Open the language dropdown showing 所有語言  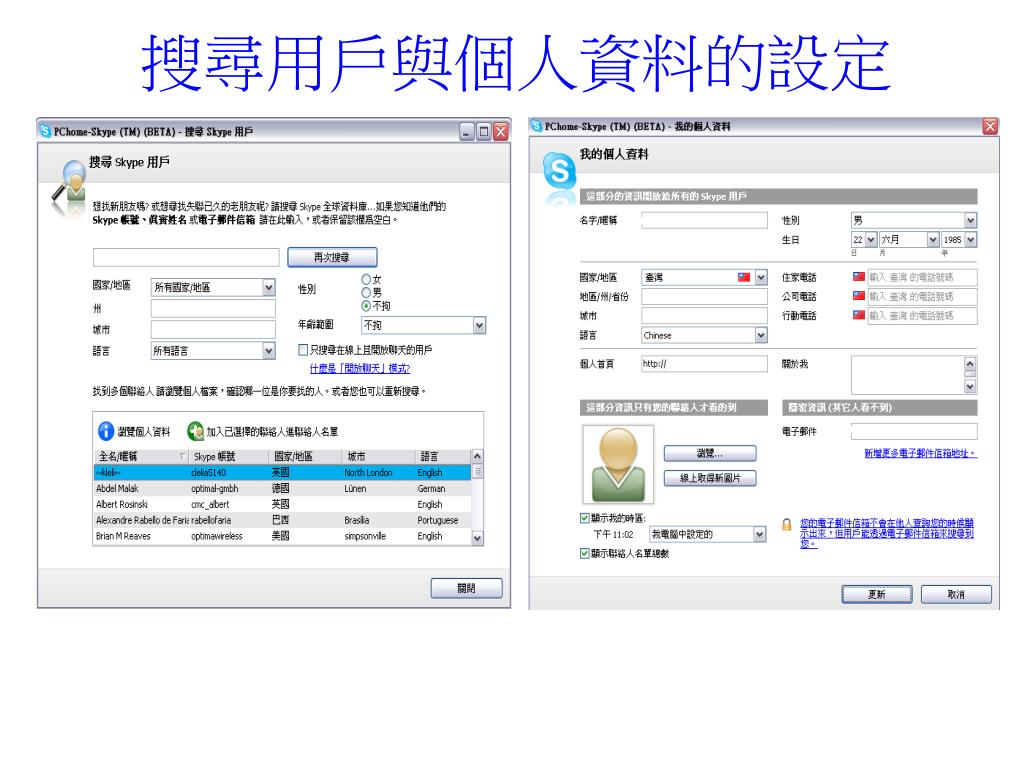click(x=268, y=351)
